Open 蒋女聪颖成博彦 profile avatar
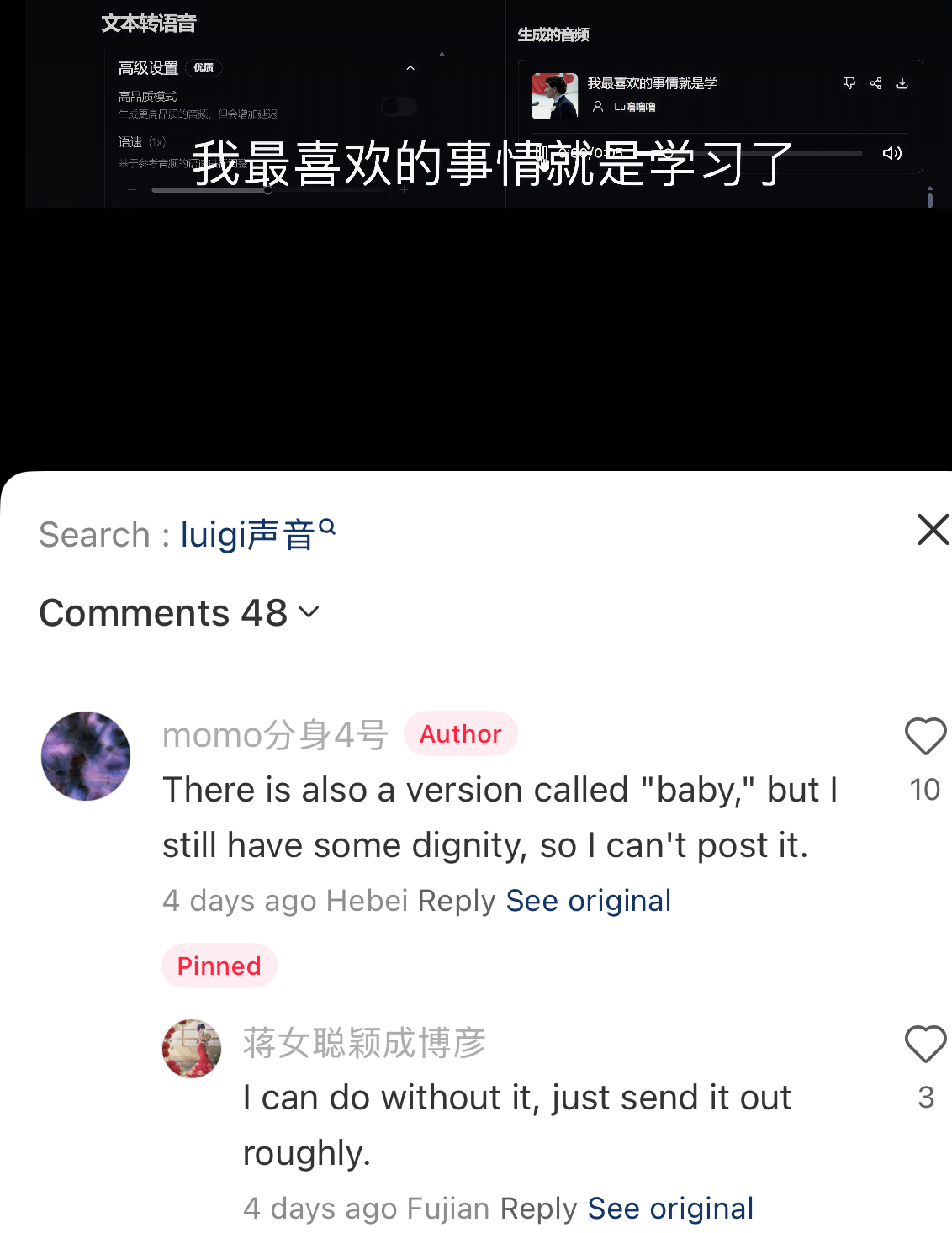This screenshot has height=1233, width=952. [192, 1049]
